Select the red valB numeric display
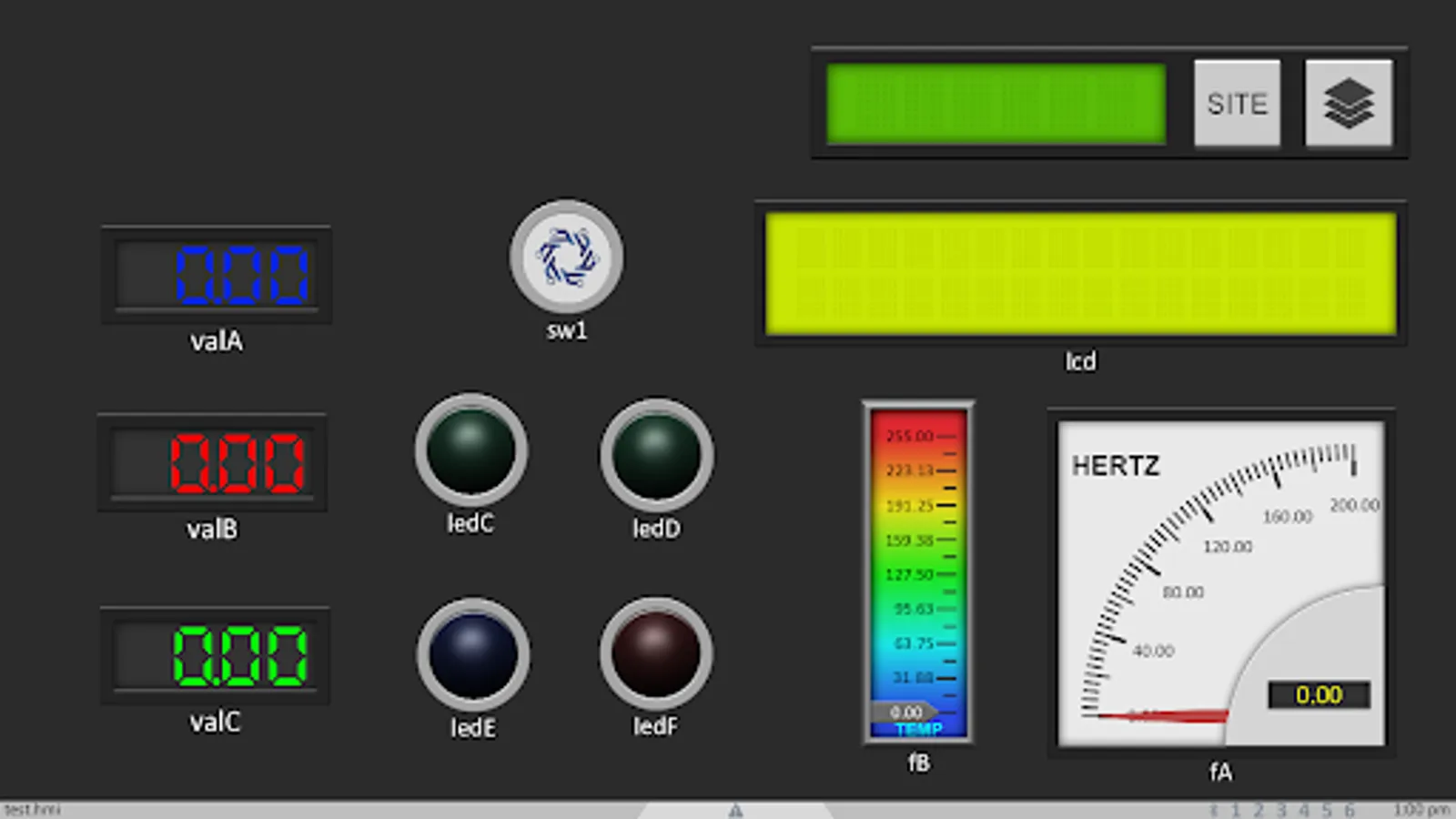Viewport: 1456px width, 819px height. click(213, 462)
